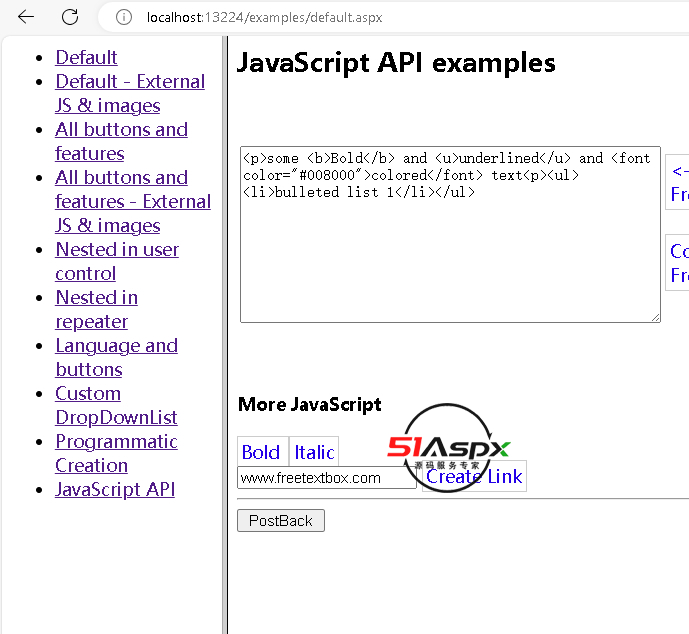689x634 pixels.
Task: Open Programmatic Creation link
Action: click(116, 453)
